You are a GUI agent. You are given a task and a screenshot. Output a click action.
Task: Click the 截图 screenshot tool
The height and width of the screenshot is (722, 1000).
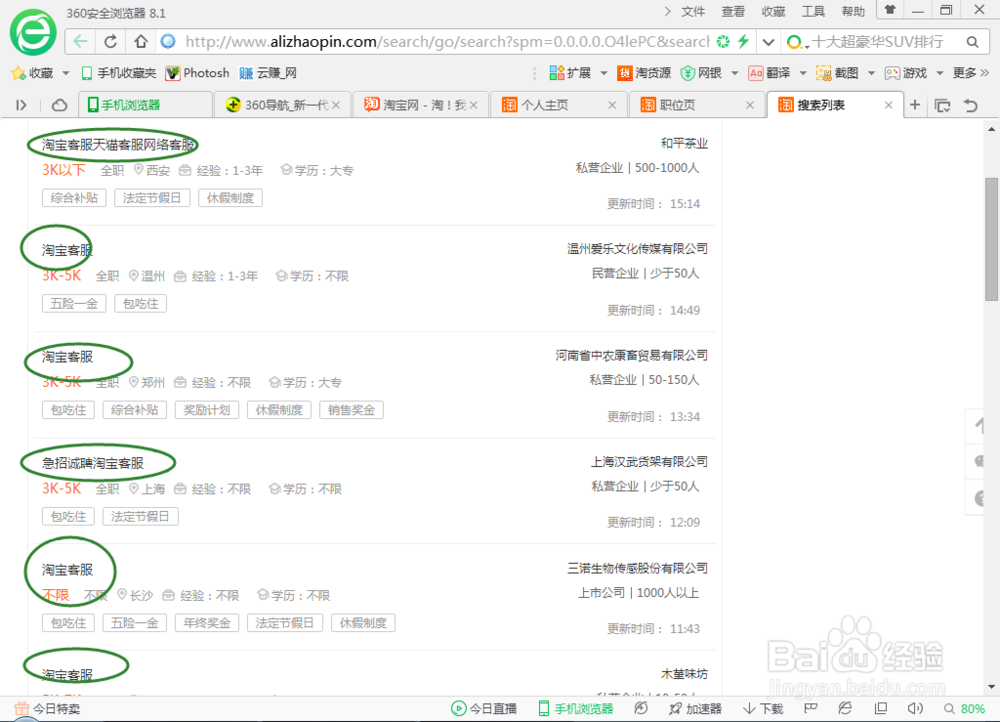(837, 73)
